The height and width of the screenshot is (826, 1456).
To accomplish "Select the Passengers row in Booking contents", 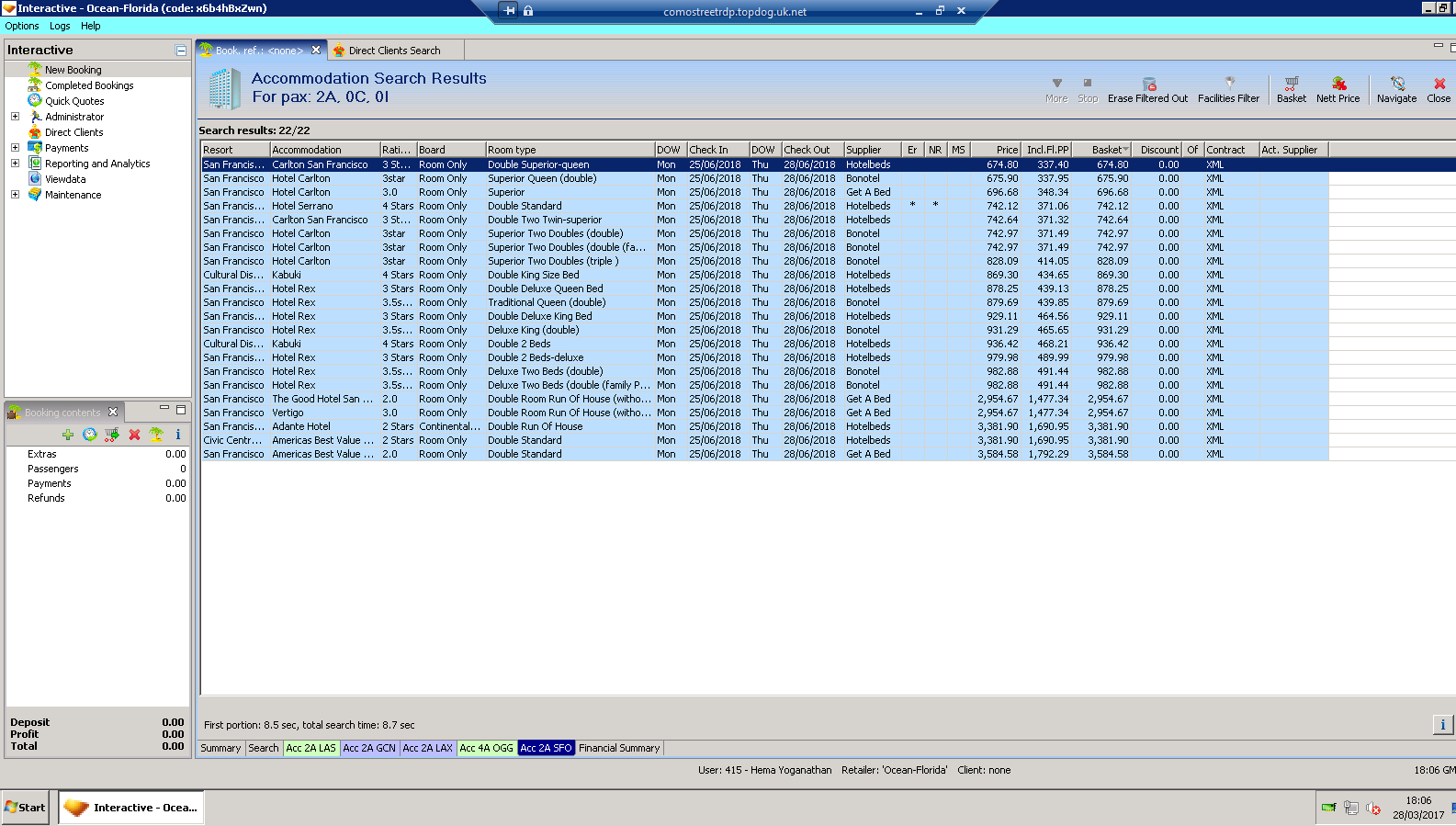I will tap(97, 469).
